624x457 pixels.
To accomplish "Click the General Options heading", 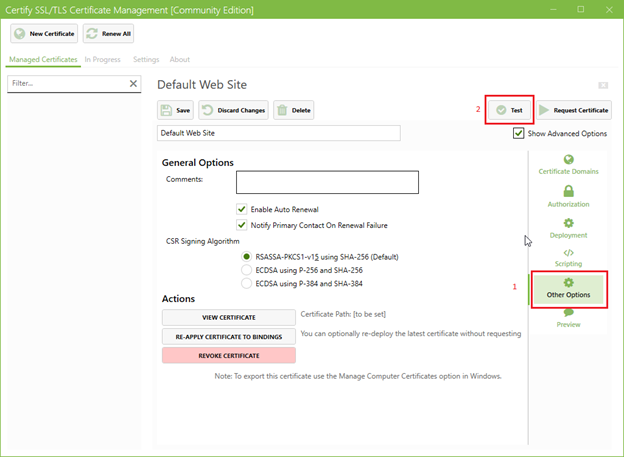I will (x=197, y=163).
